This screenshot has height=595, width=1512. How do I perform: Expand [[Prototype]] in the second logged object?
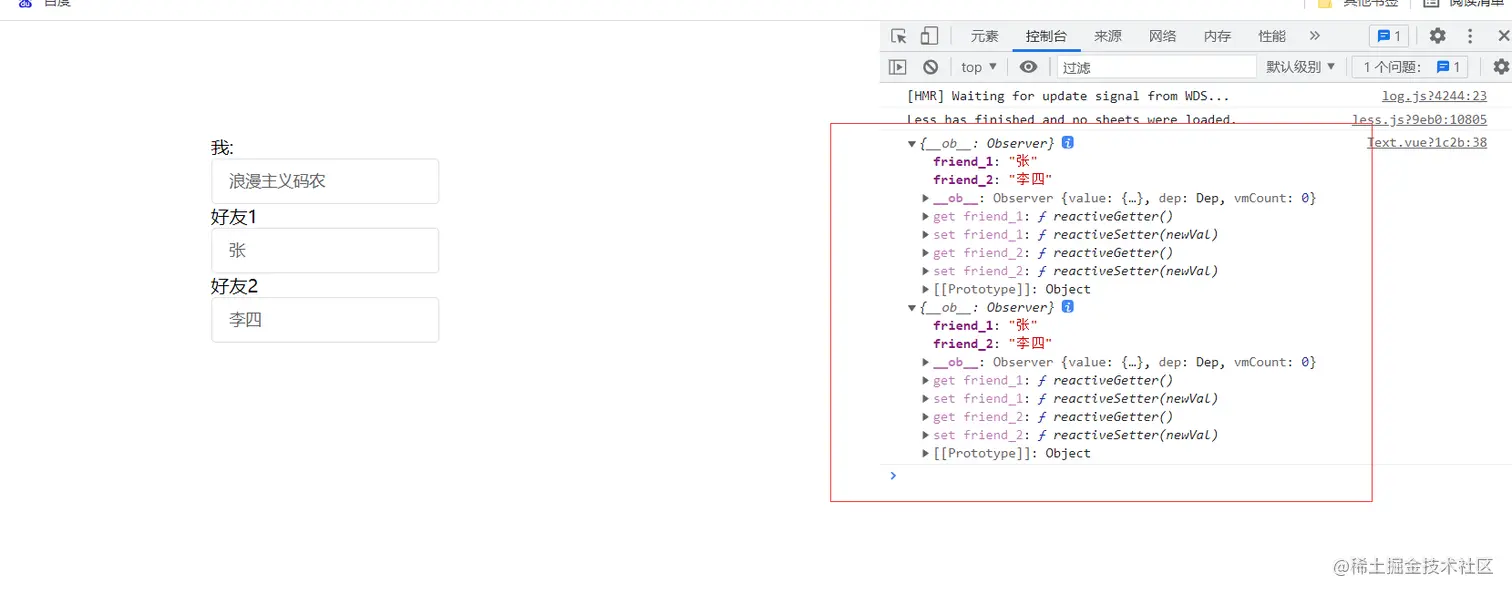tap(926, 453)
